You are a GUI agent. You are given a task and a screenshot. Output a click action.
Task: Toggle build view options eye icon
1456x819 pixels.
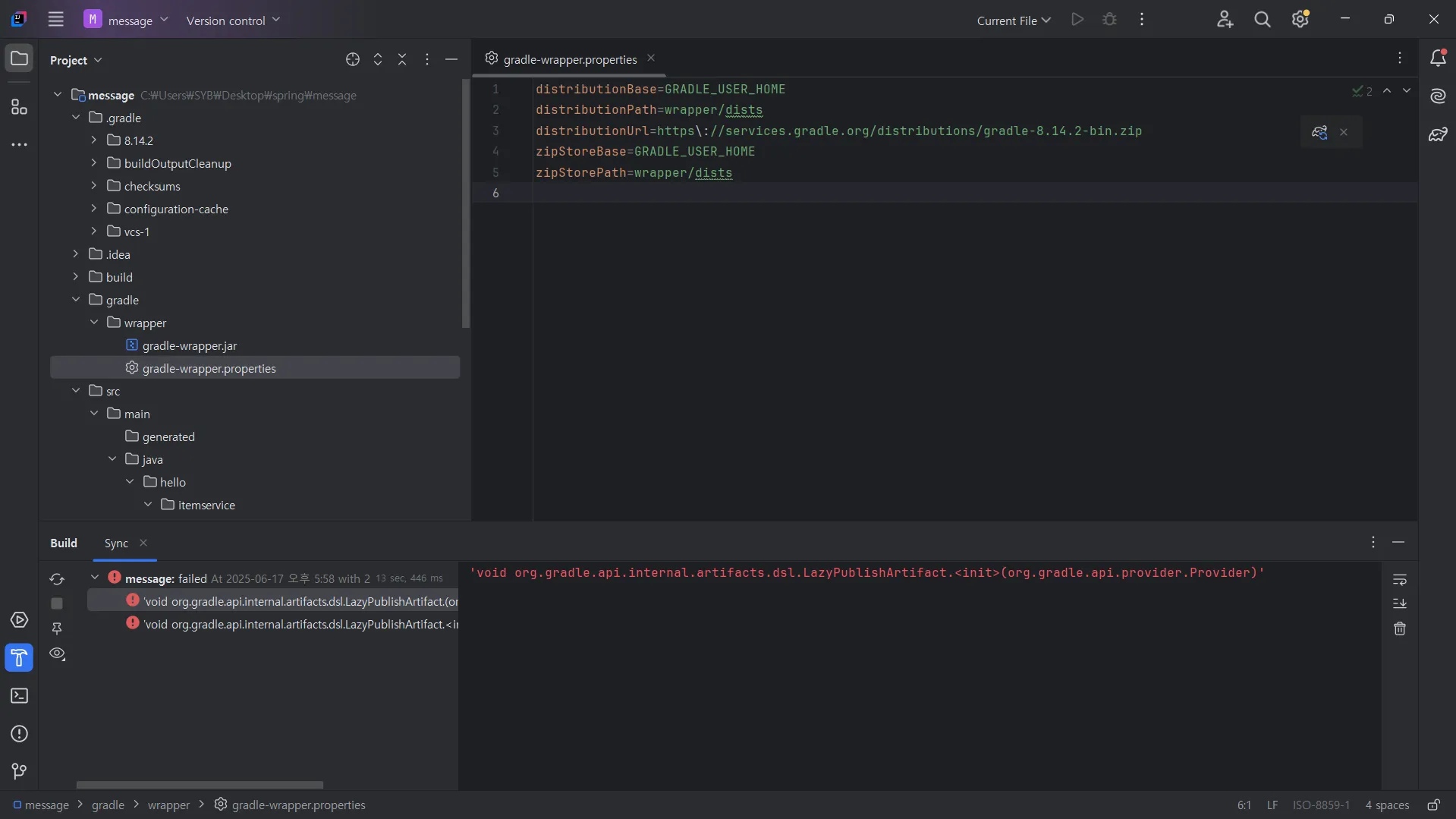[57, 654]
